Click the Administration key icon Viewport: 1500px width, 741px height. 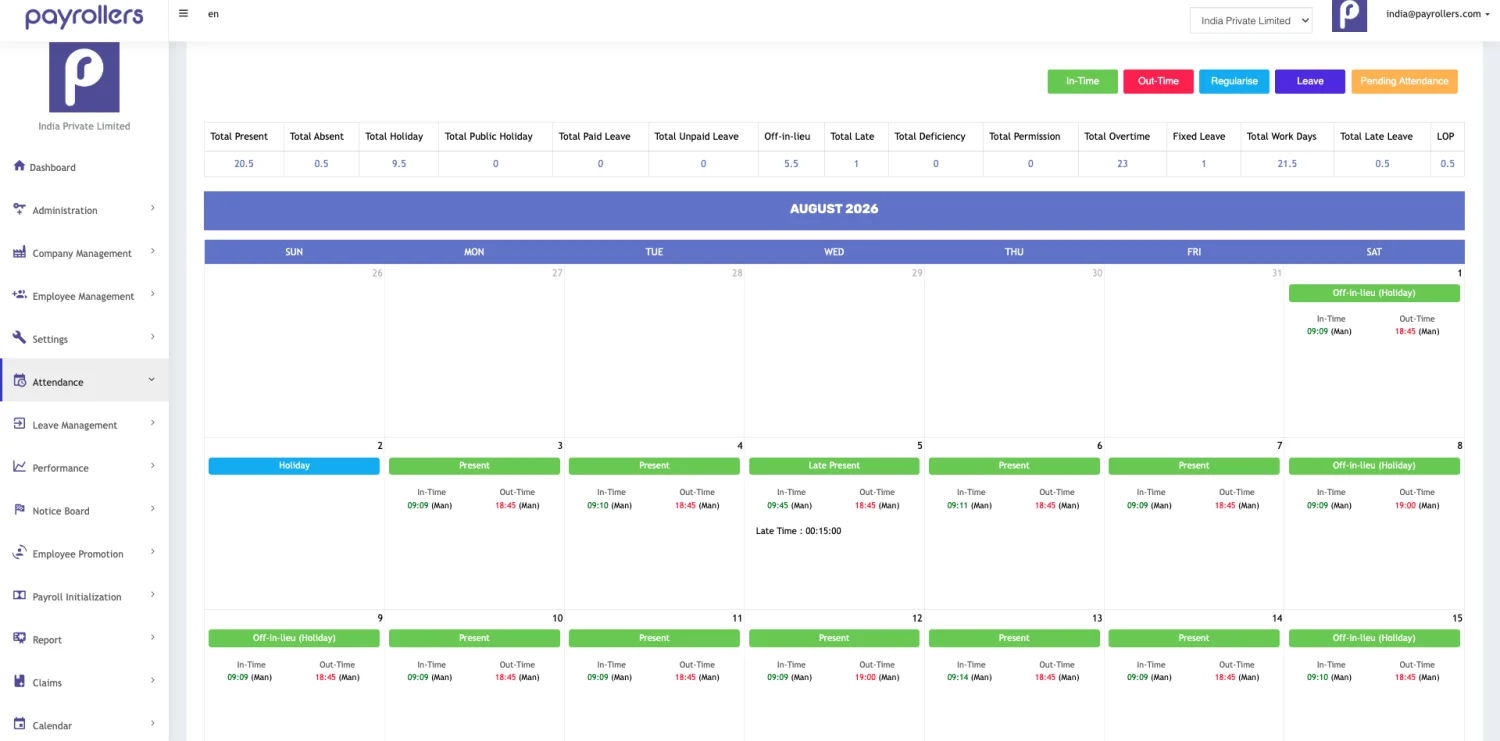point(19,209)
